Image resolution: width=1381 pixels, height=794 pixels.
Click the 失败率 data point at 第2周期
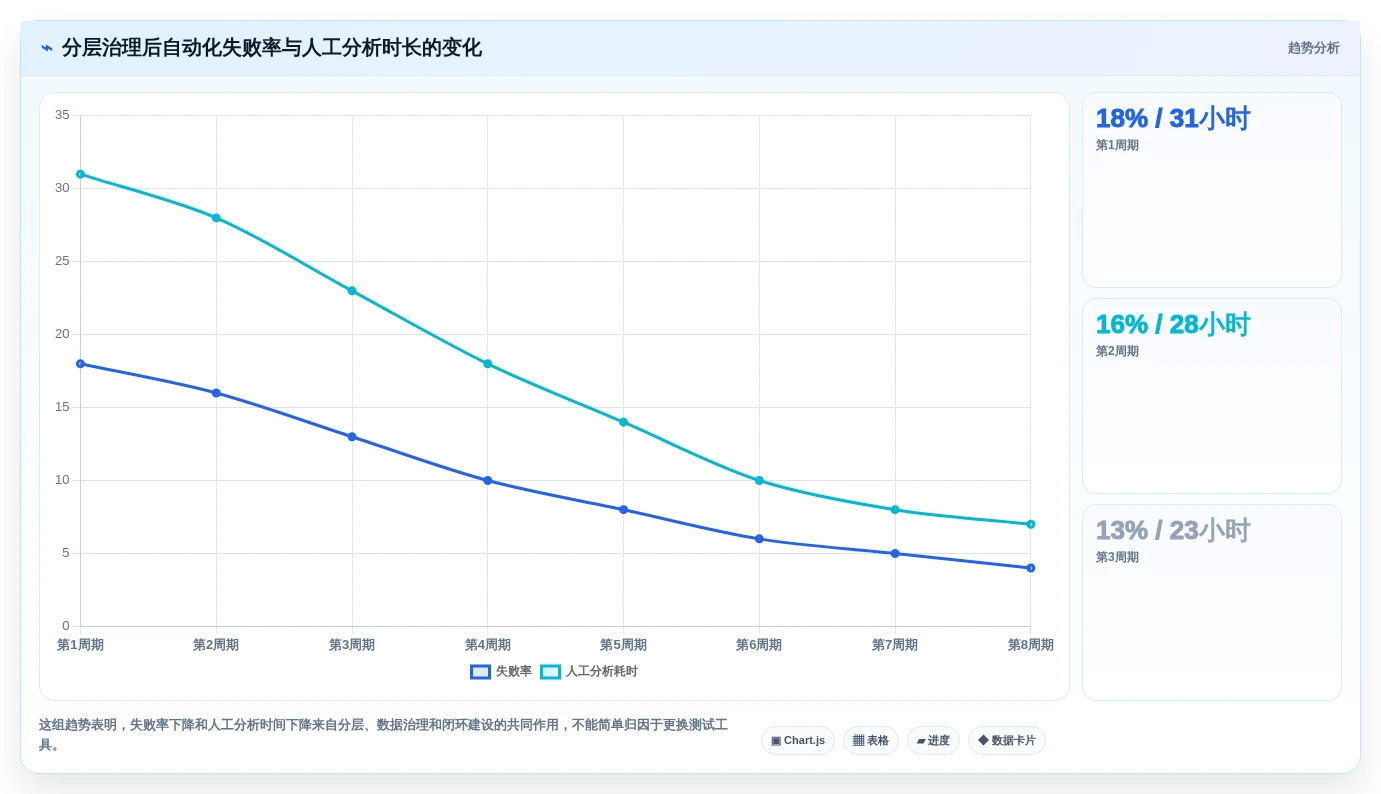(216, 393)
